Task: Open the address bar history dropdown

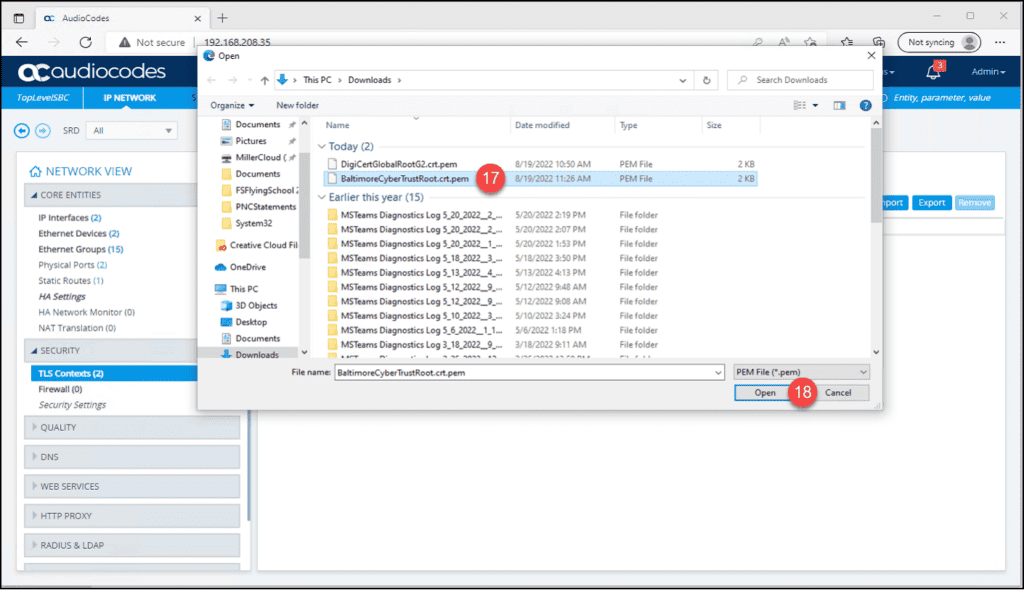Action: (682, 80)
